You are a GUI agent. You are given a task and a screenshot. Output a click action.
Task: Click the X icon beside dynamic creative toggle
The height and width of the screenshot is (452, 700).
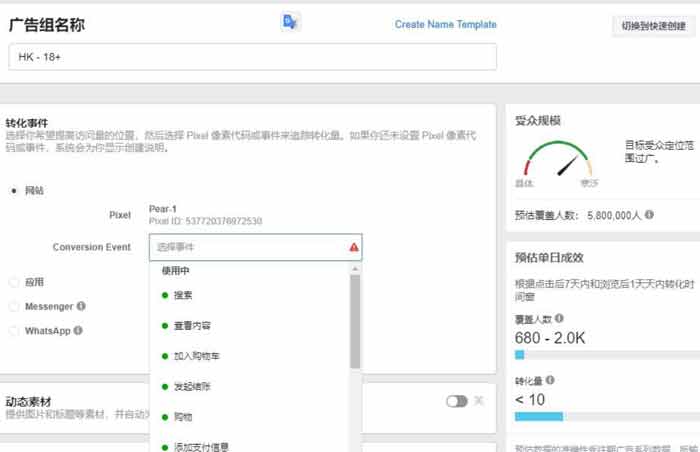coord(479,401)
